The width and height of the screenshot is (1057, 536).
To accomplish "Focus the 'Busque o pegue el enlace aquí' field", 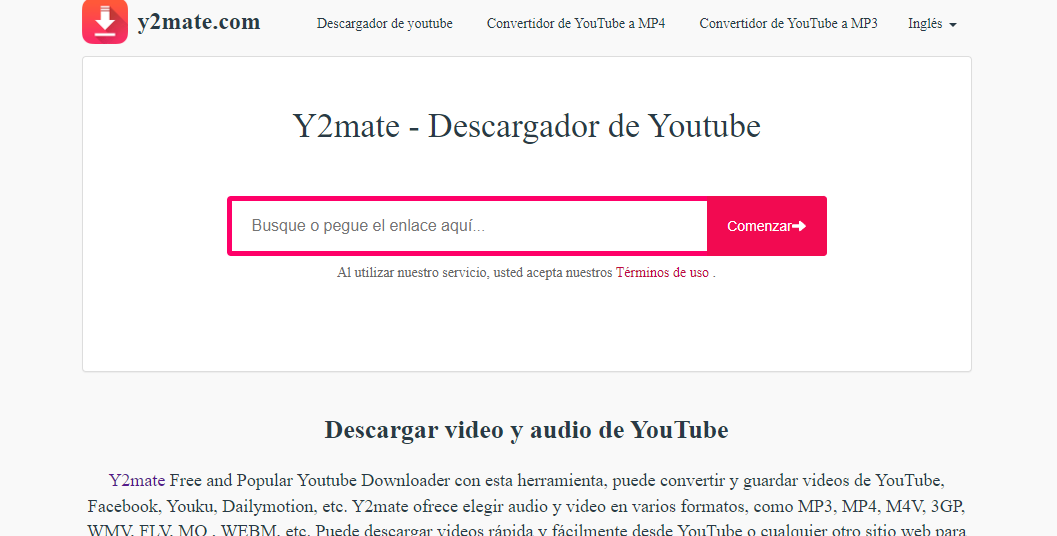I will [x=470, y=226].
